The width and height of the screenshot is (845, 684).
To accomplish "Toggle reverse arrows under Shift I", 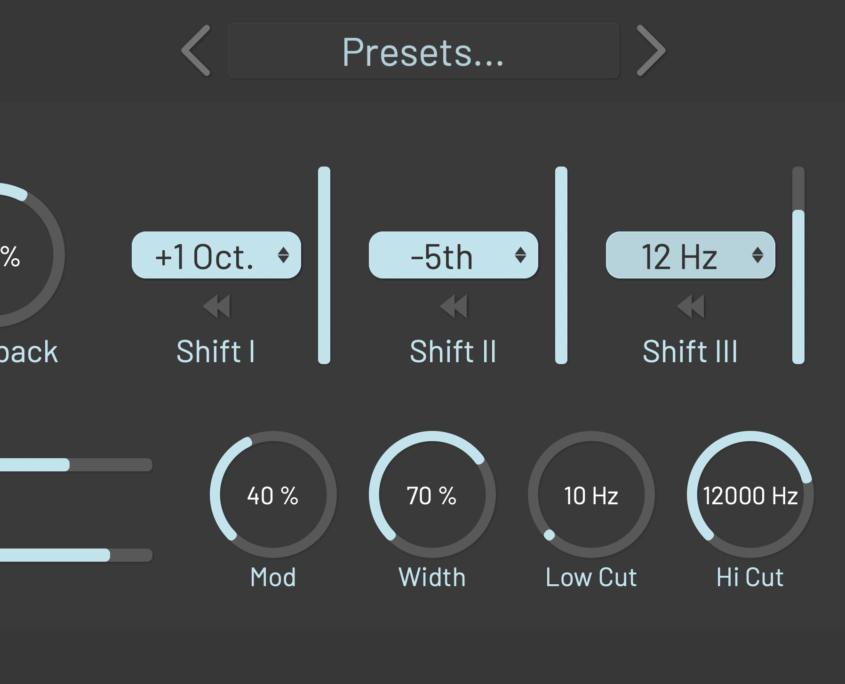I will [x=216, y=306].
